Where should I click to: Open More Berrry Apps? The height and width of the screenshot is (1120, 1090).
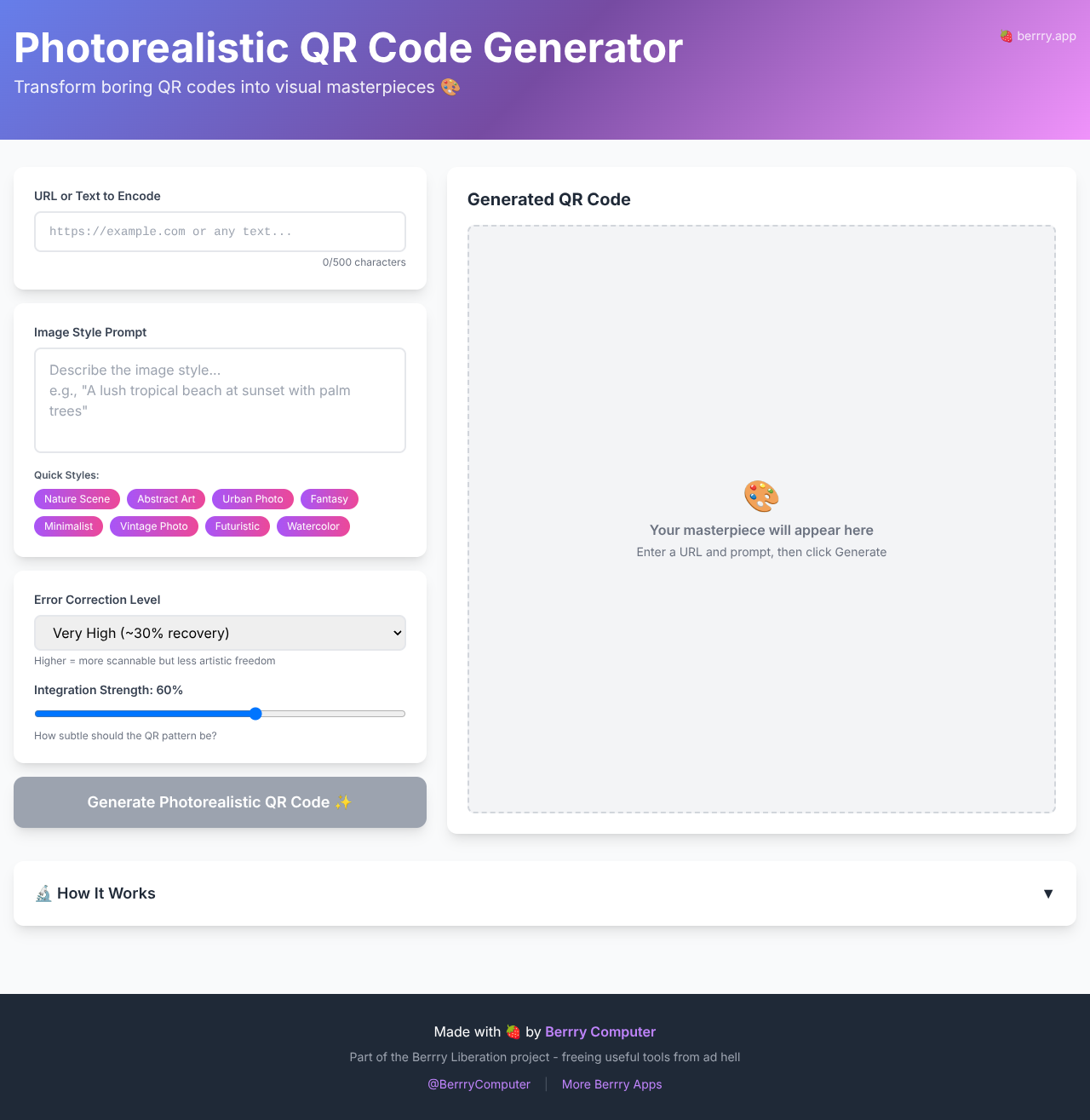click(611, 1083)
